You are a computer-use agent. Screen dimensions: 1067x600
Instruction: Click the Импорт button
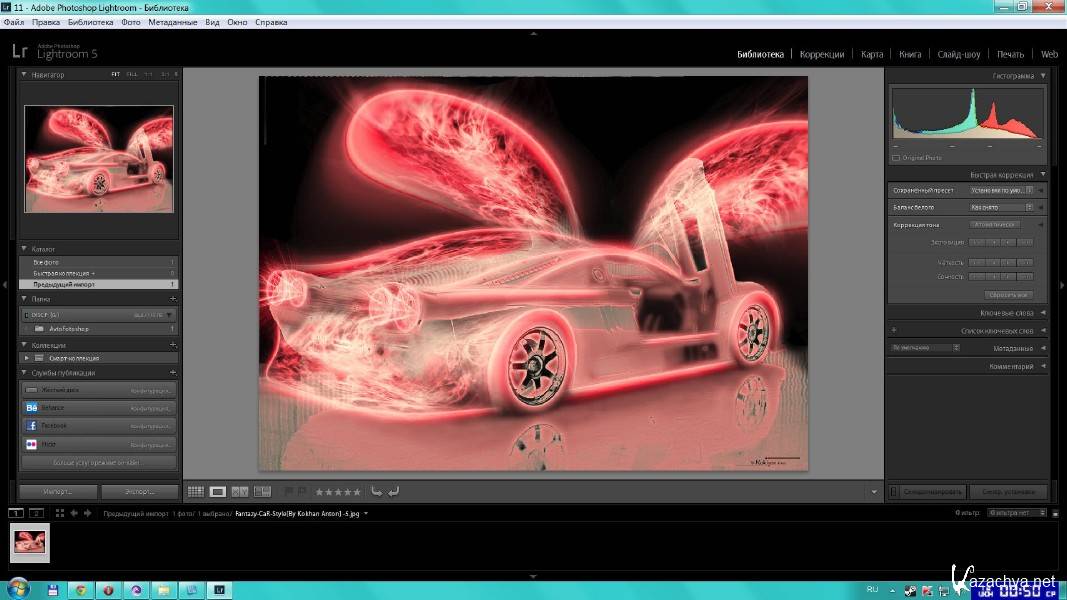(x=58, y=492)
